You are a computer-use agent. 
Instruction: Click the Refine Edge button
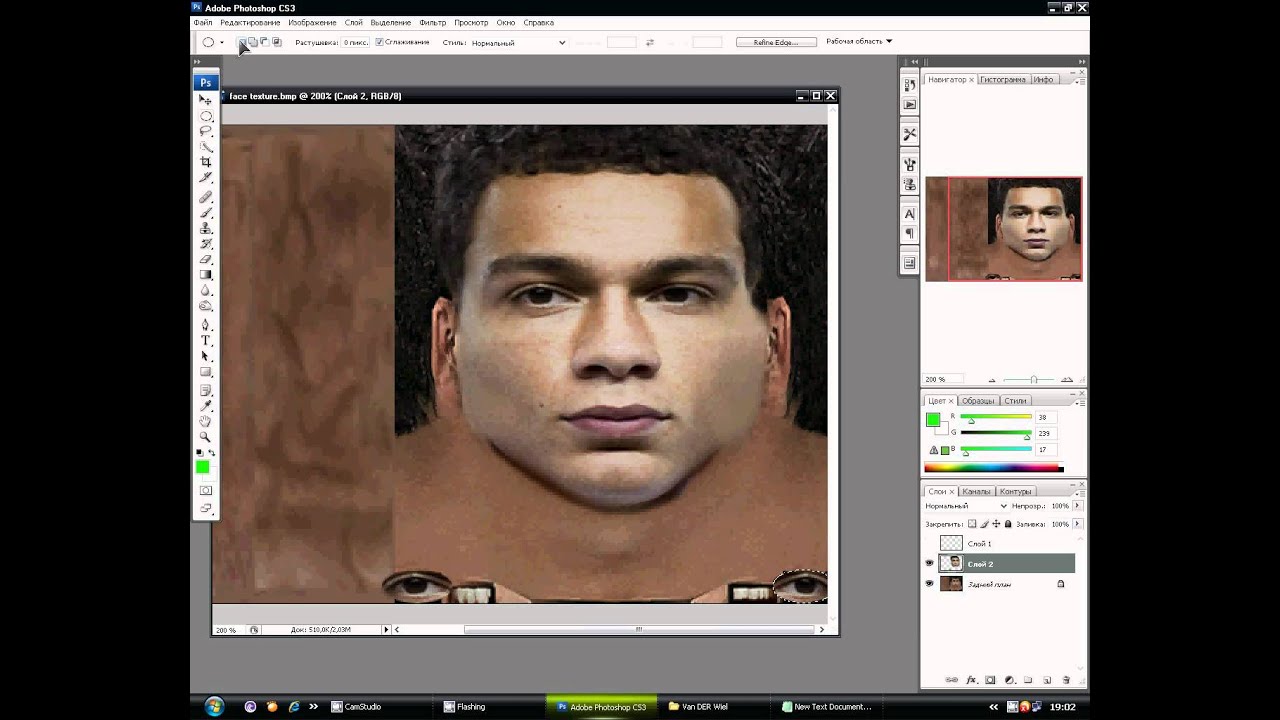(776, 42)
